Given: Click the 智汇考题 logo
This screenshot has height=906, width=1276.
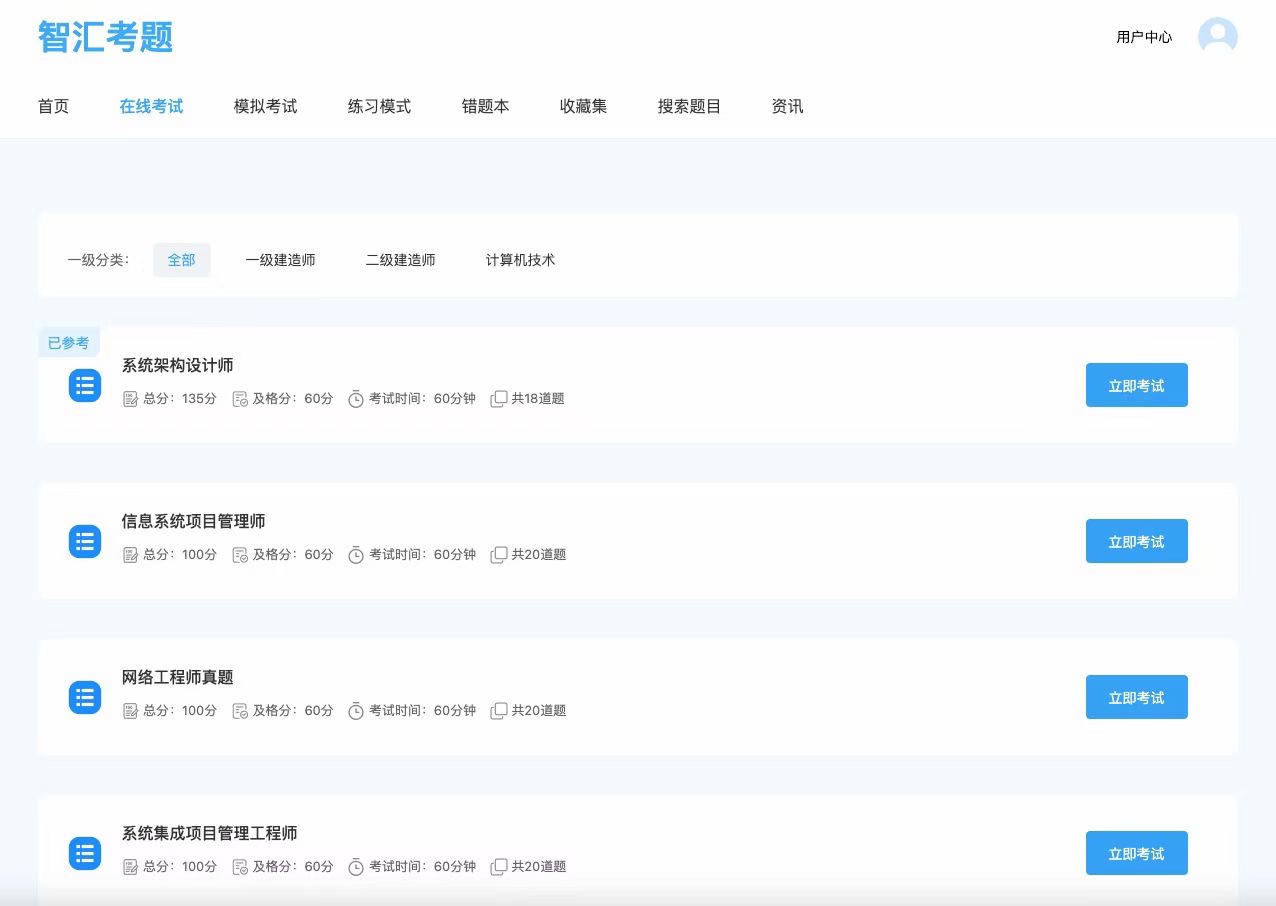Looking at the screenshot, I should point(106,37).
